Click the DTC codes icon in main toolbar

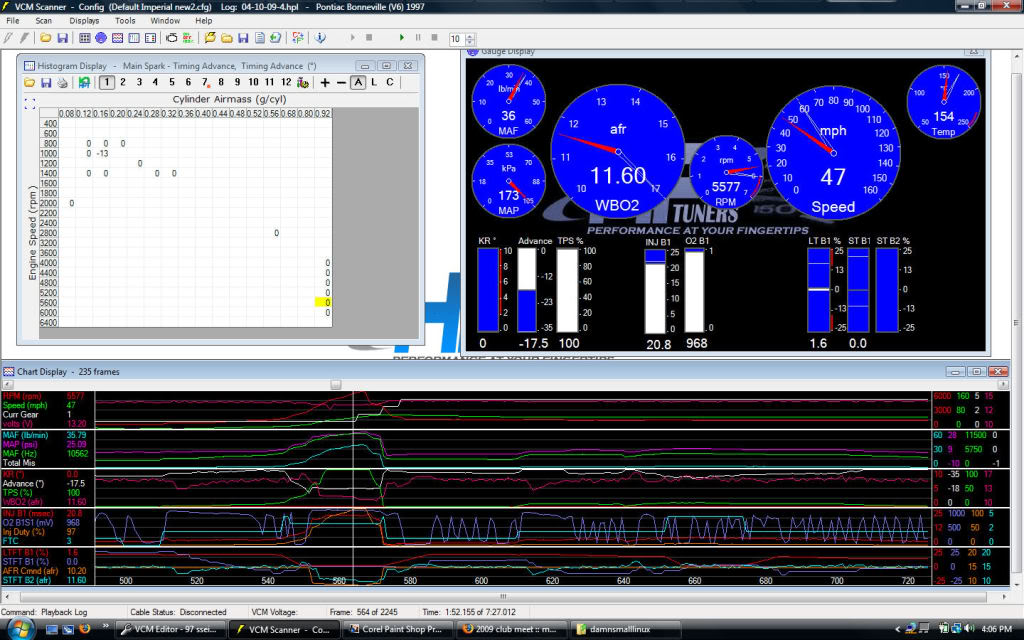pos(188,38)
